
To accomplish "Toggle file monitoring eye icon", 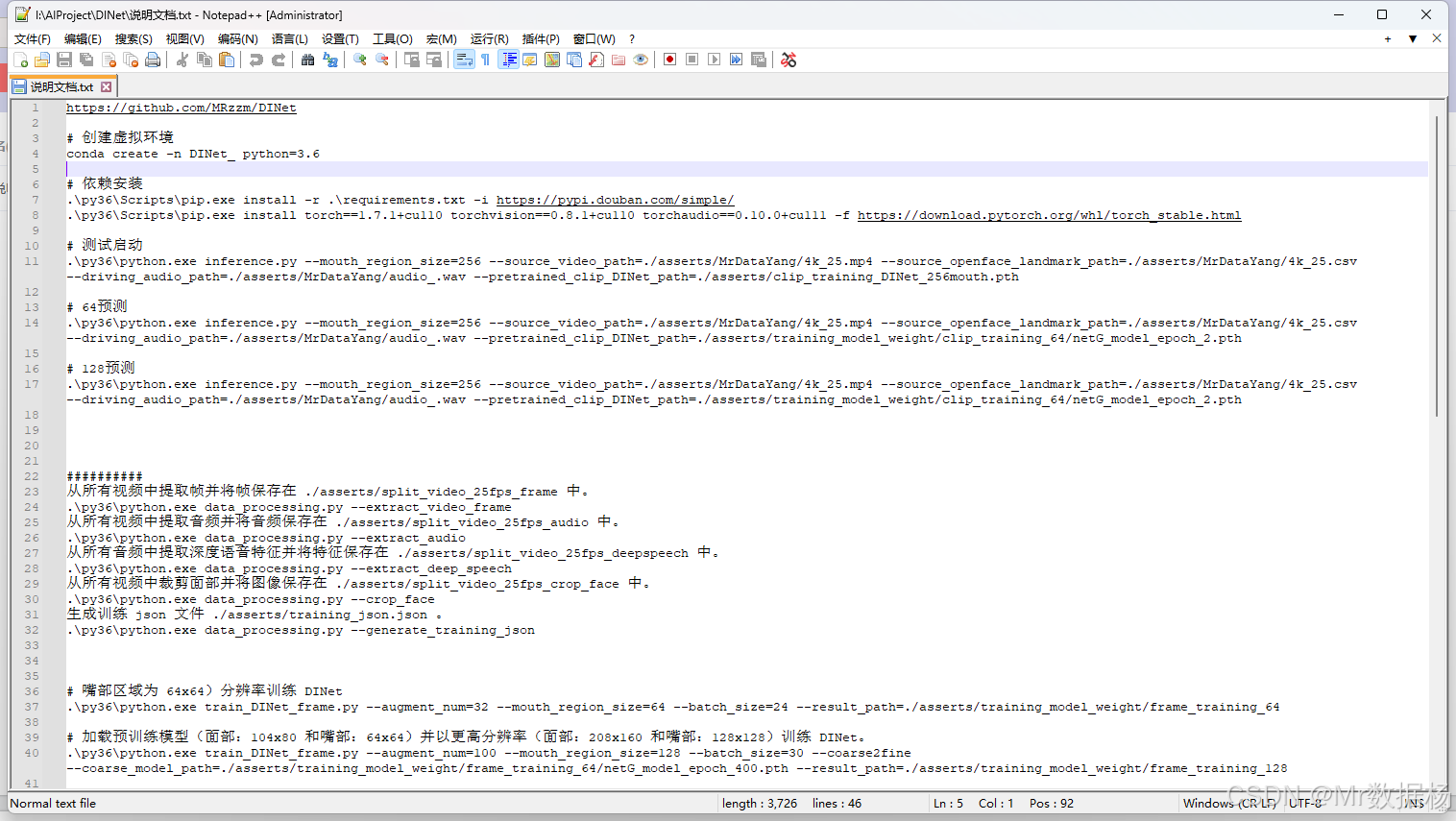I will [x=641, y=60].
